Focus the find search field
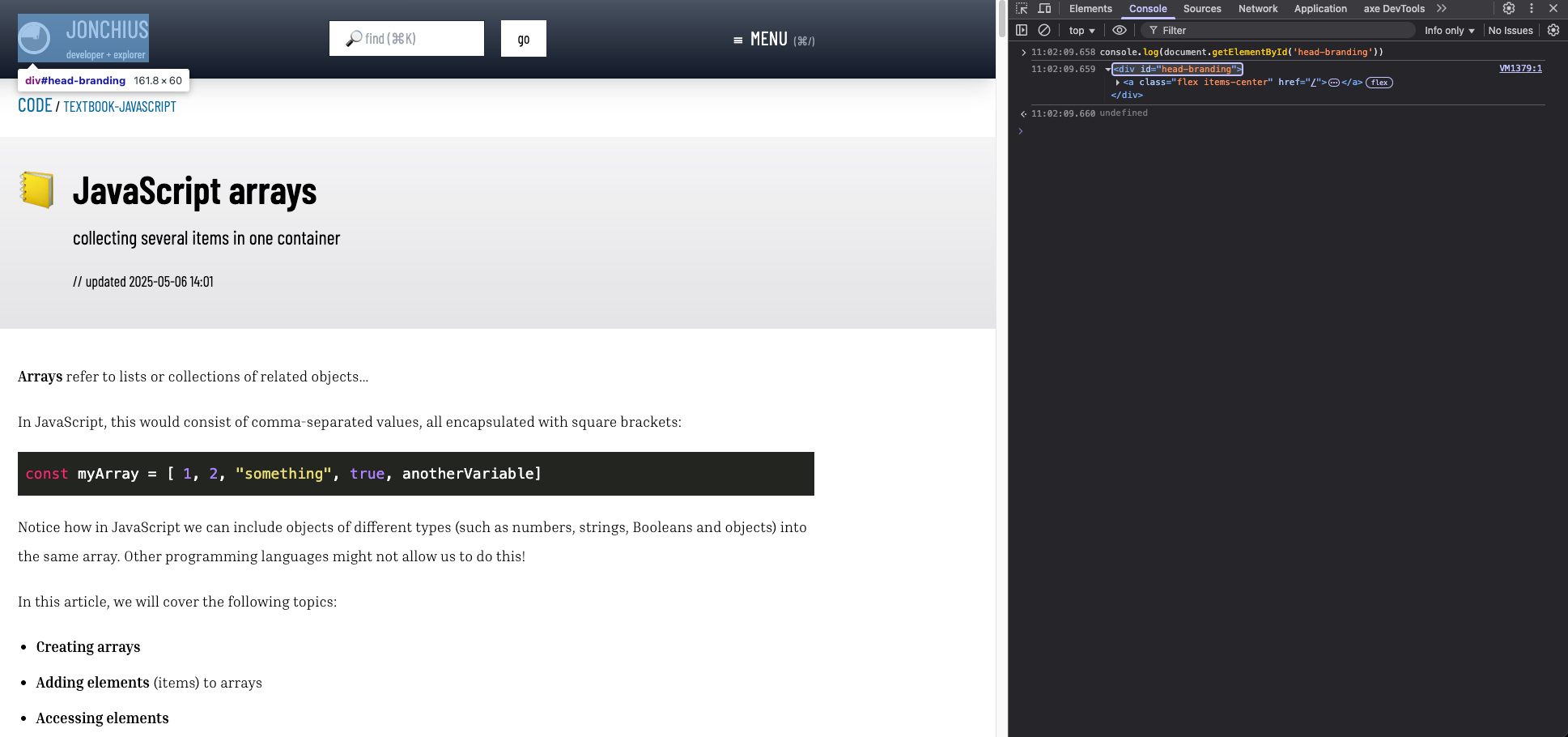The height and width of the screenshot is (737, 1568). 406,39
